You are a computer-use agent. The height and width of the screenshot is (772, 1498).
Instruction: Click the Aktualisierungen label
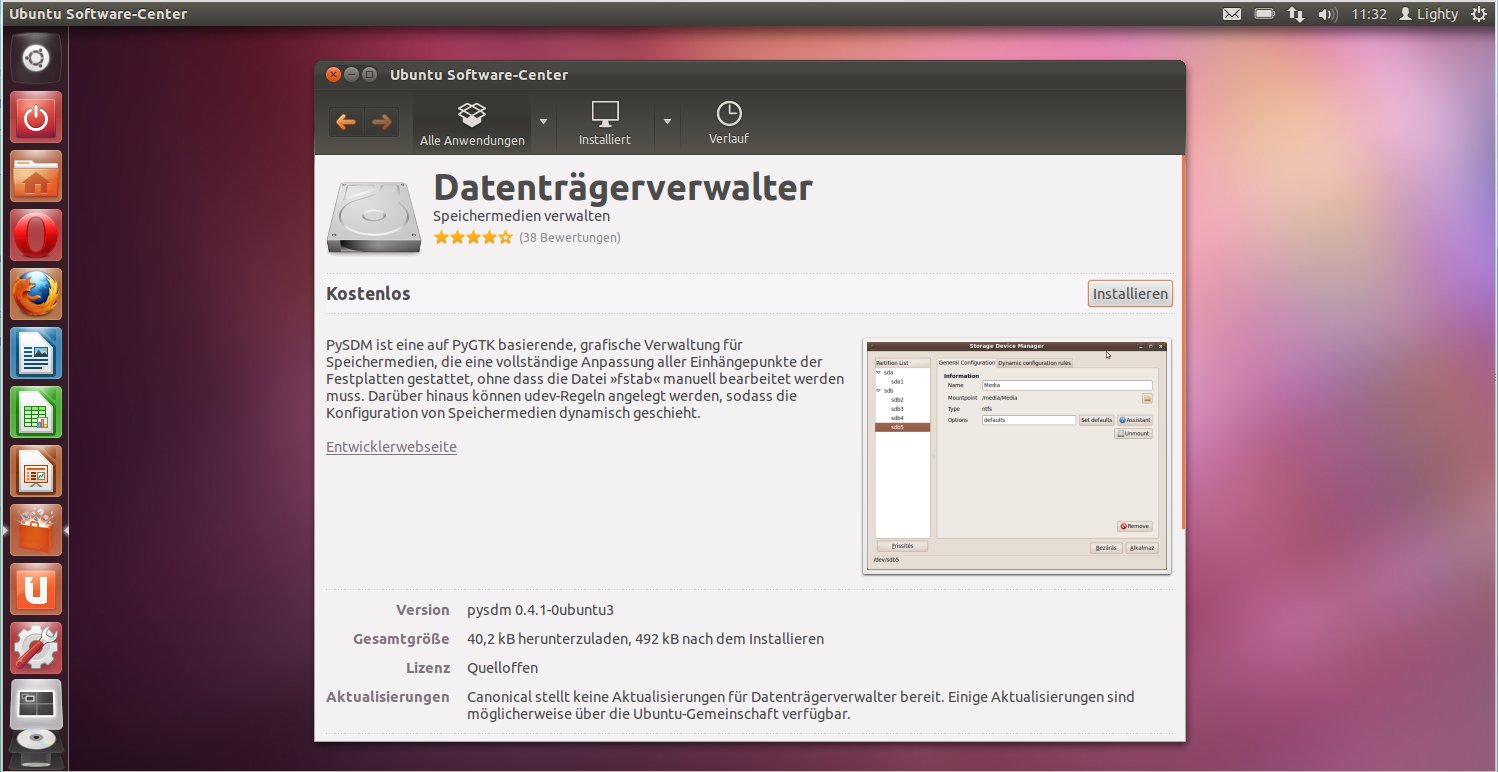pos(388,697)
